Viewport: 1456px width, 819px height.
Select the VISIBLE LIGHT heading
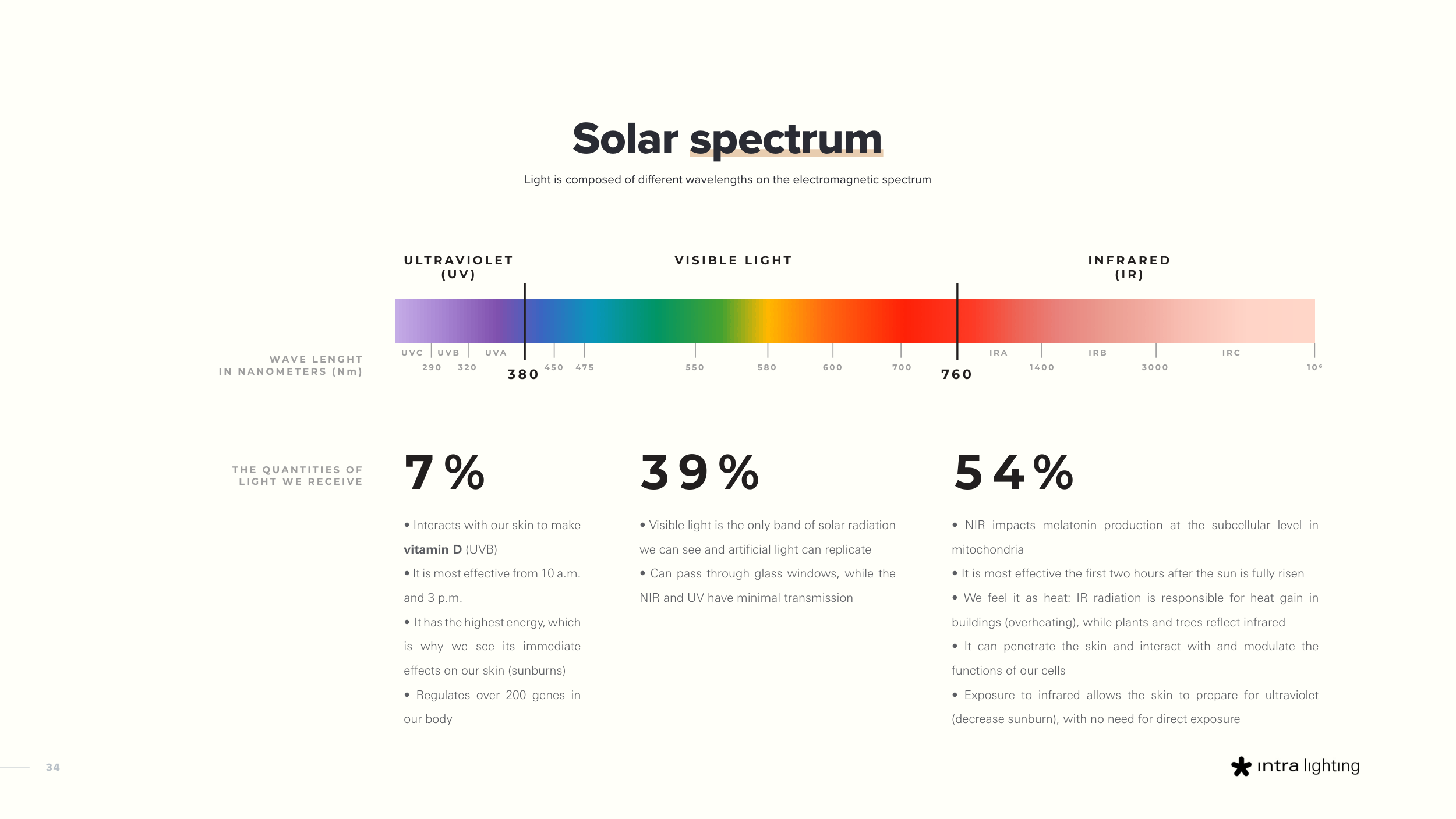[x=733, y=260]
